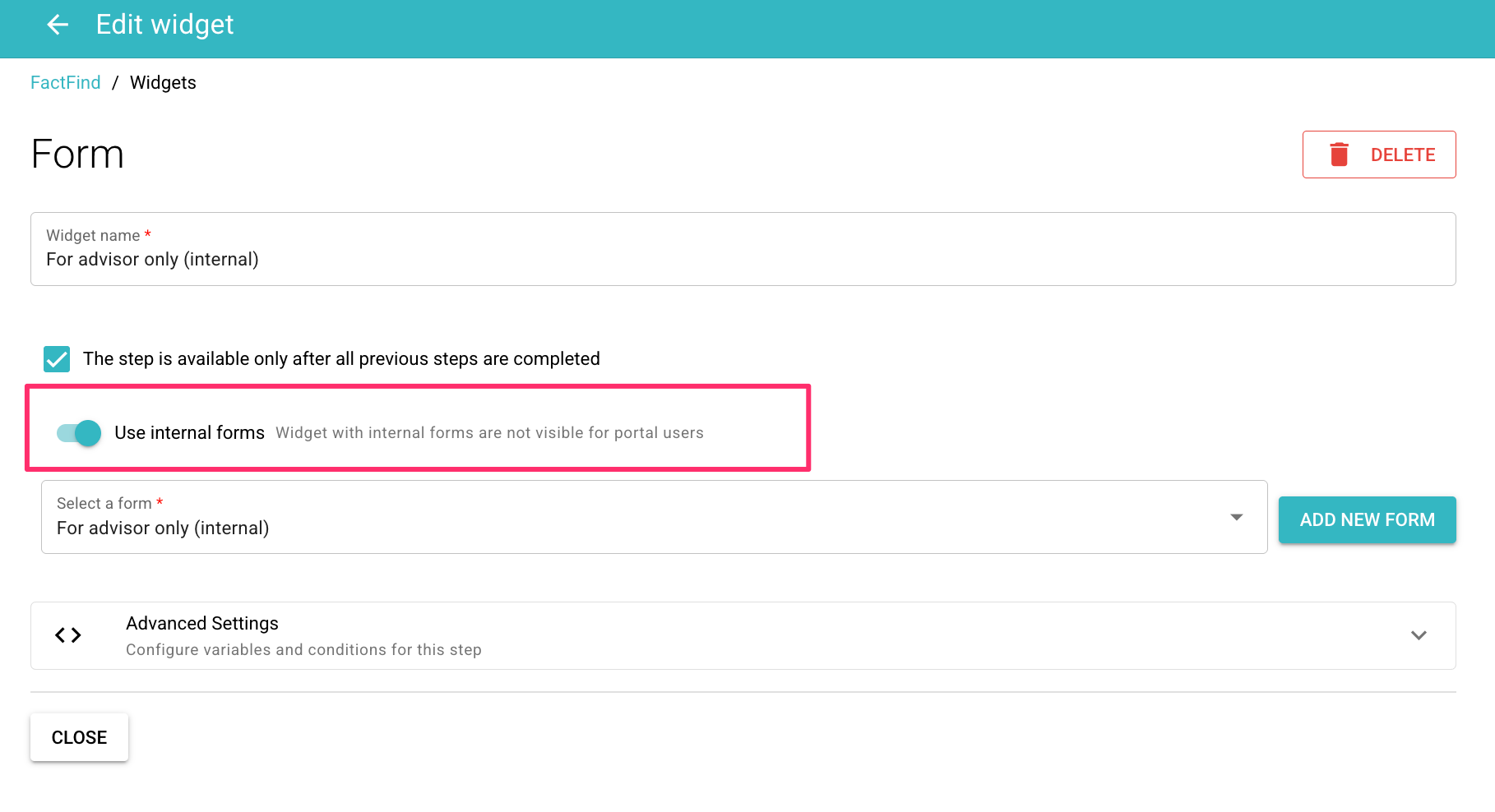1495x812 pixels.
Task: Click the Edit widget title text
Action: tap(164, 25)
